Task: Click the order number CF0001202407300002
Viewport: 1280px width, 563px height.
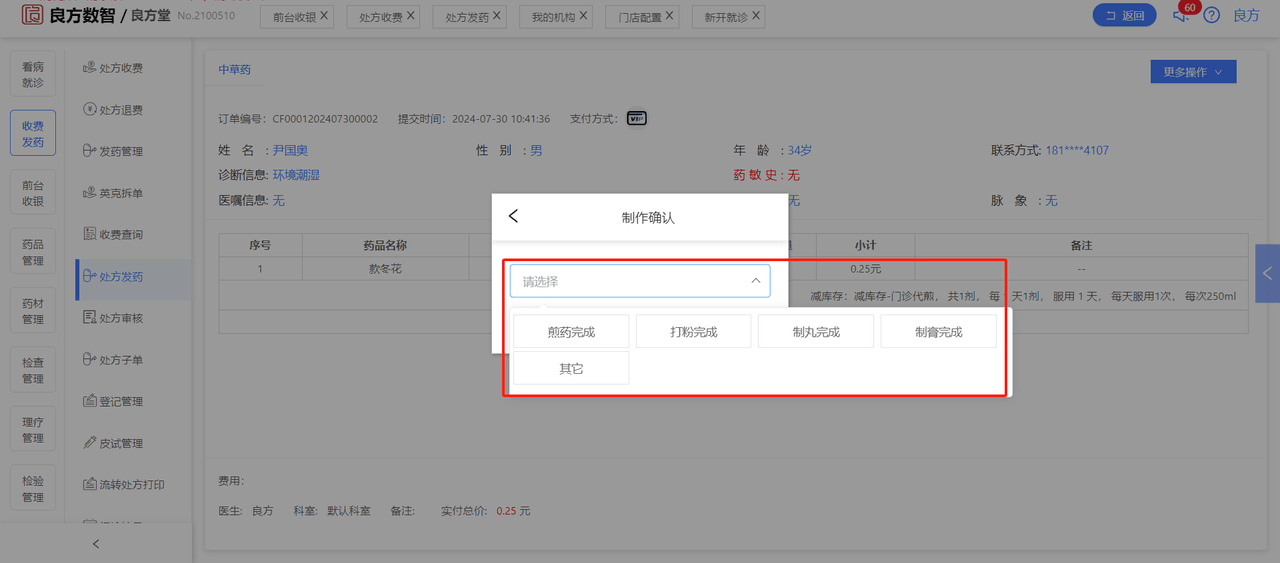Action: (325, 118)
